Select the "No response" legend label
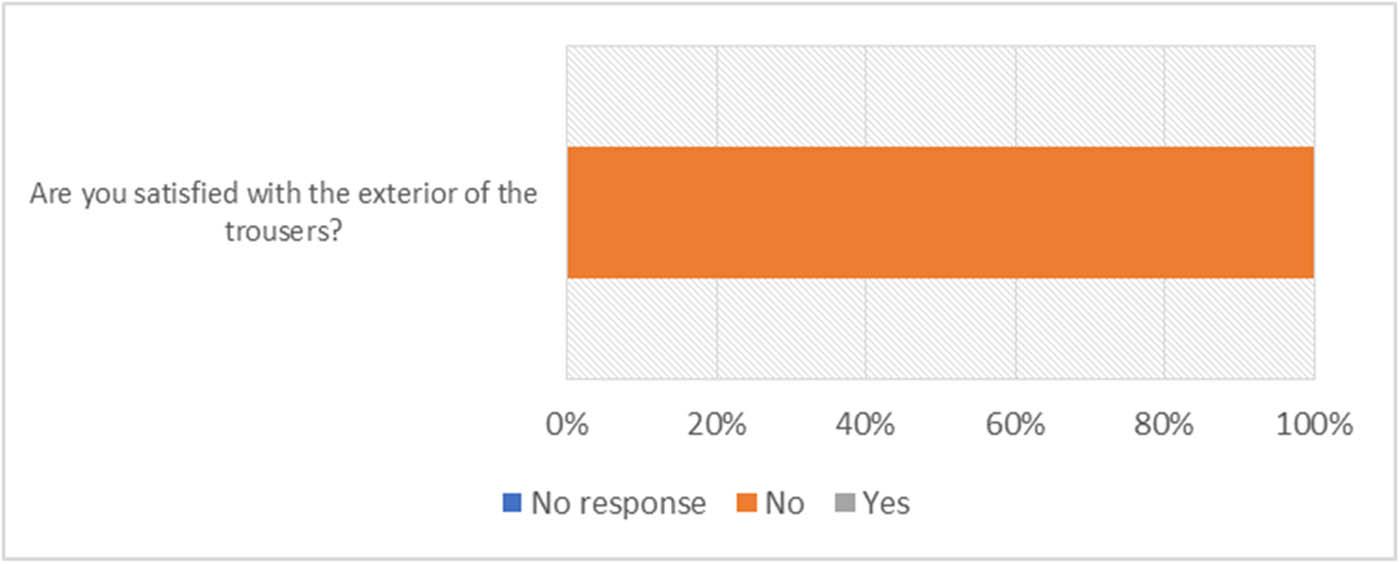 (x=617, y=503)
